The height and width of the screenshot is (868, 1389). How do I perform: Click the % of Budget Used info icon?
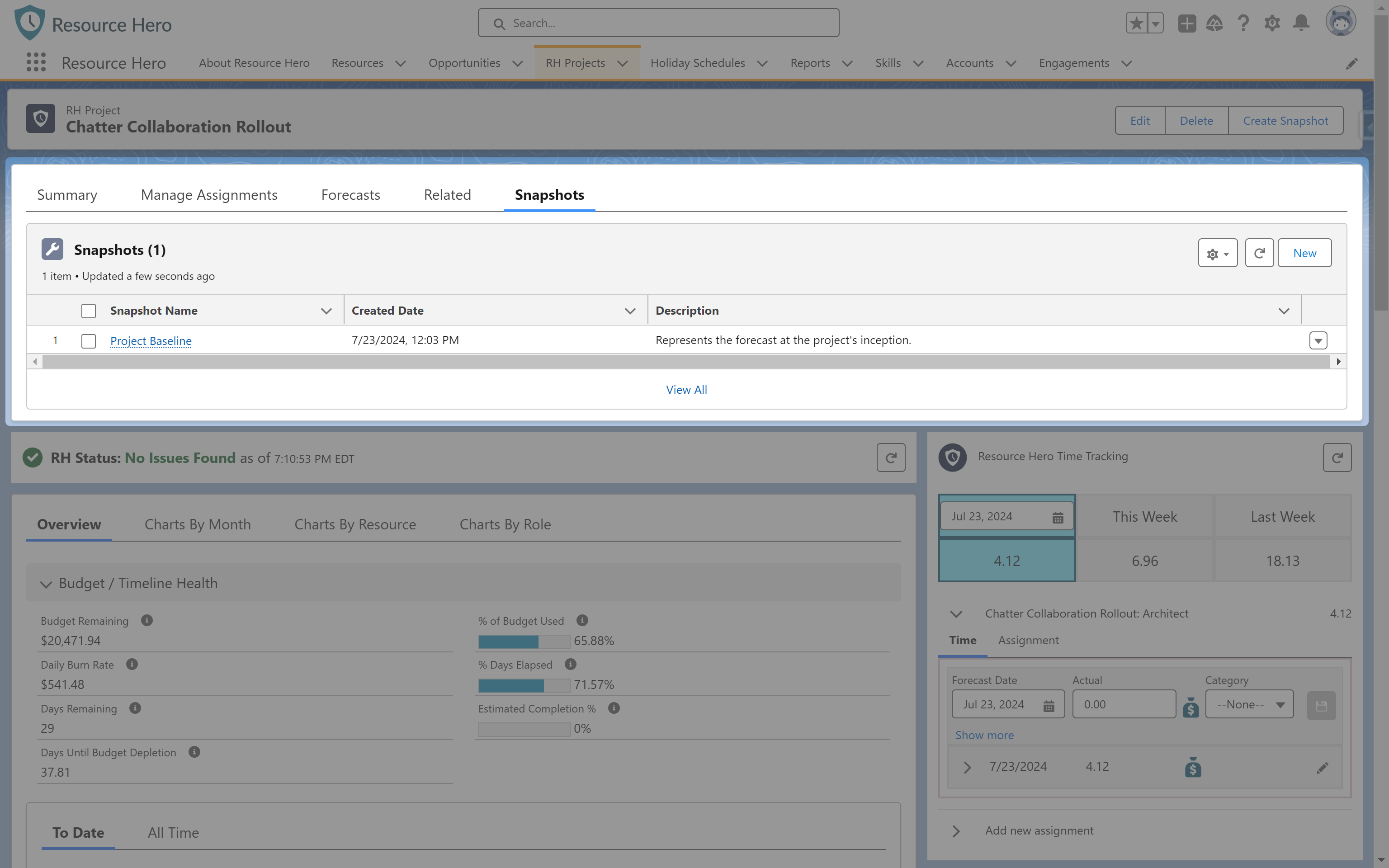point(582,621)
